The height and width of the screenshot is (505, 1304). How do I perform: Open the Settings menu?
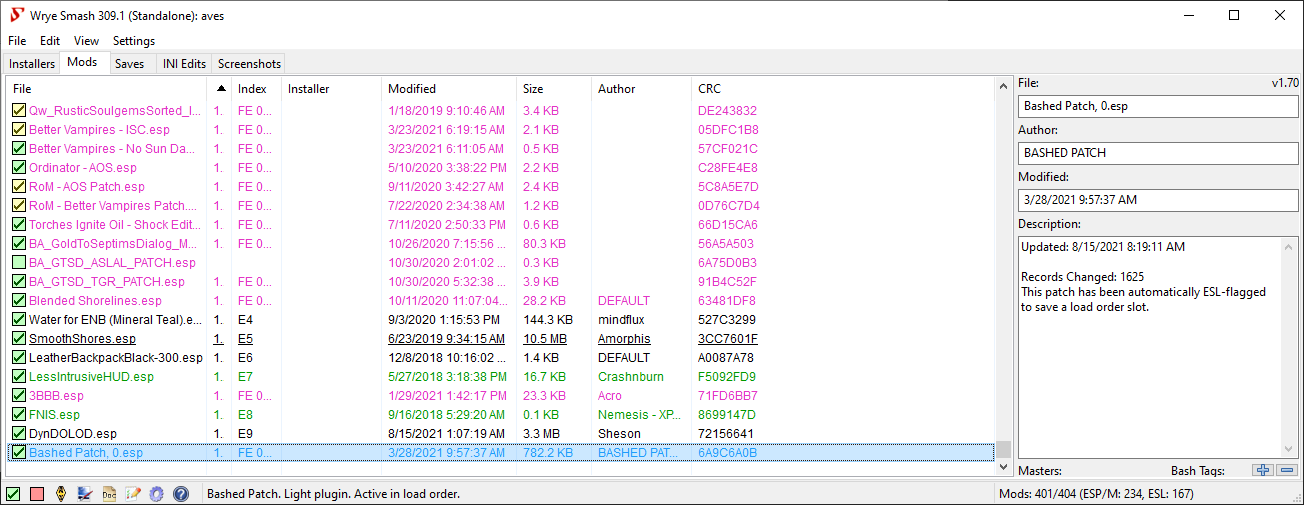pyautogui.click(x=134, y=41)
